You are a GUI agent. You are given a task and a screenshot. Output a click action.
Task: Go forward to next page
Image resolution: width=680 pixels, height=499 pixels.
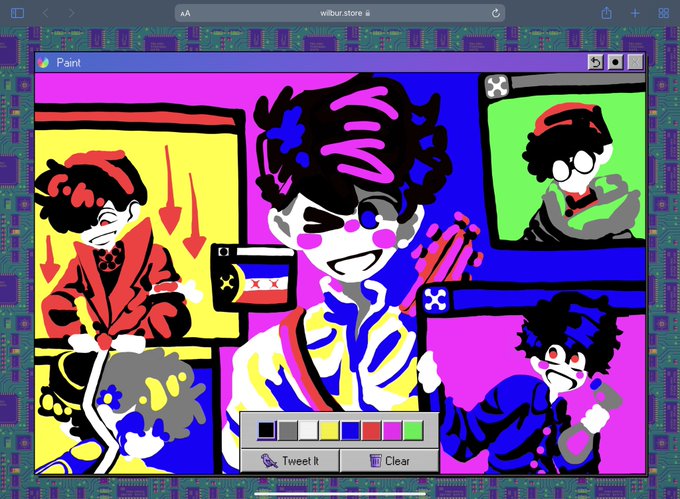(72, 13)
